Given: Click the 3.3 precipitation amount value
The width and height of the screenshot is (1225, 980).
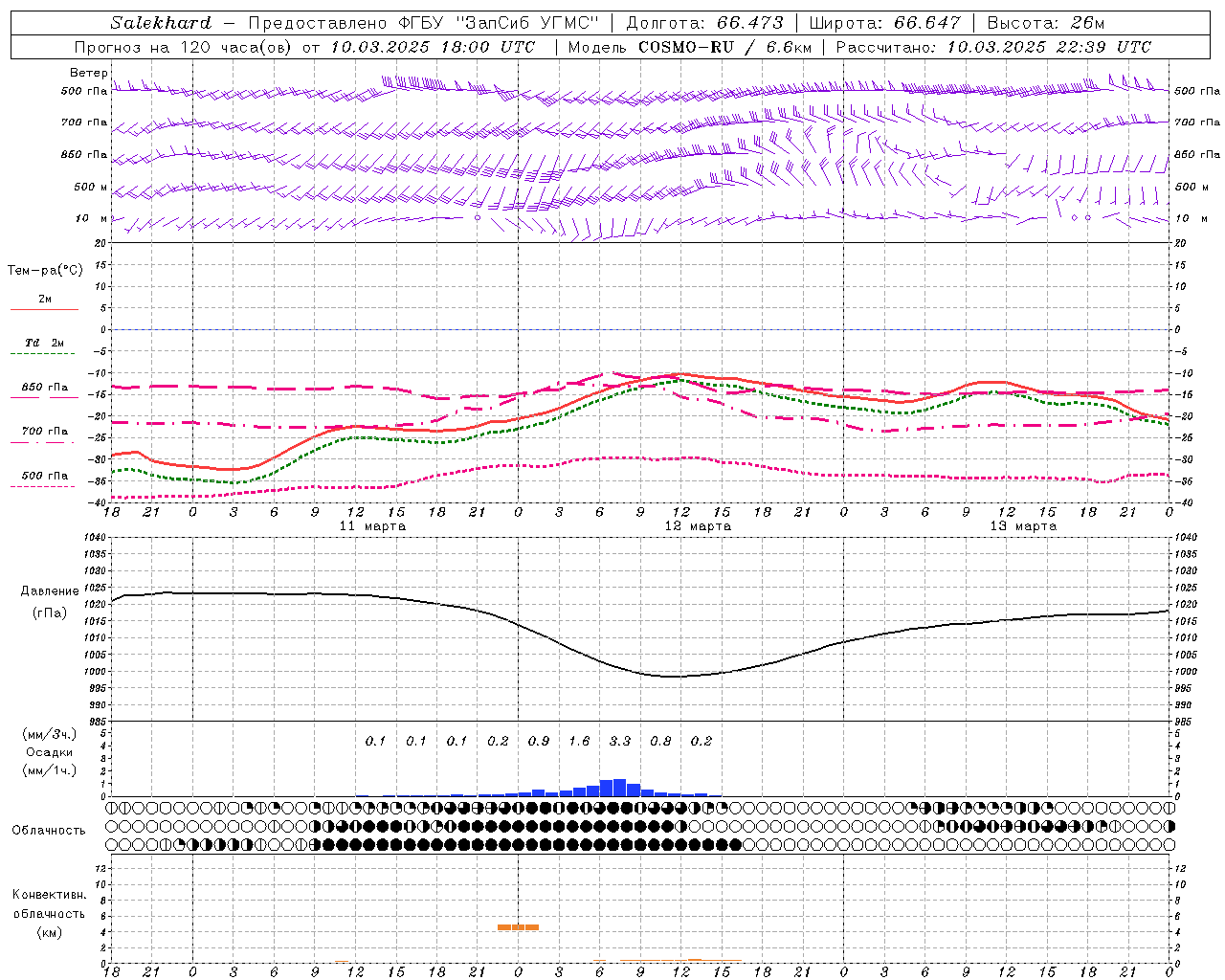Looking at the screenshot, I should click(x=620, y=741).
